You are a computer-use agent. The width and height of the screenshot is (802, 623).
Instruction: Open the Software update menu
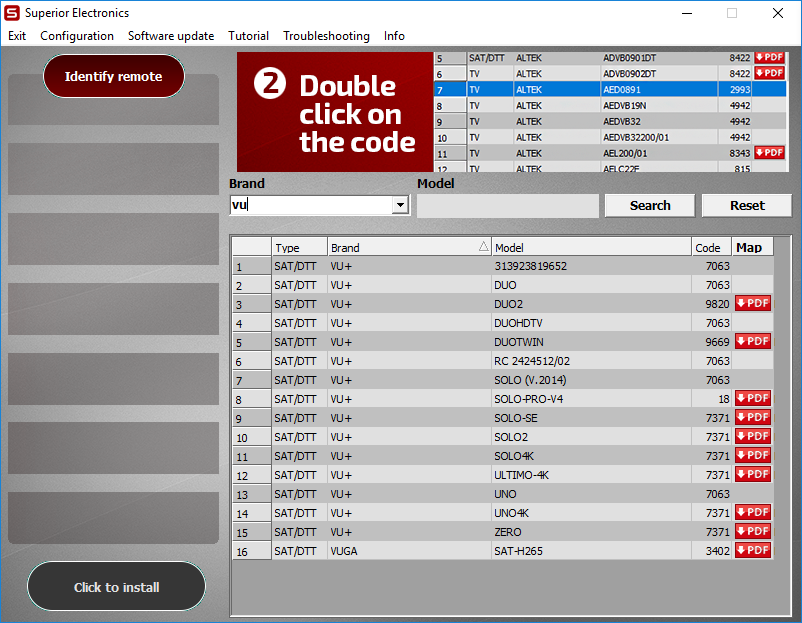pyautogui.click(x=171, y=36)
